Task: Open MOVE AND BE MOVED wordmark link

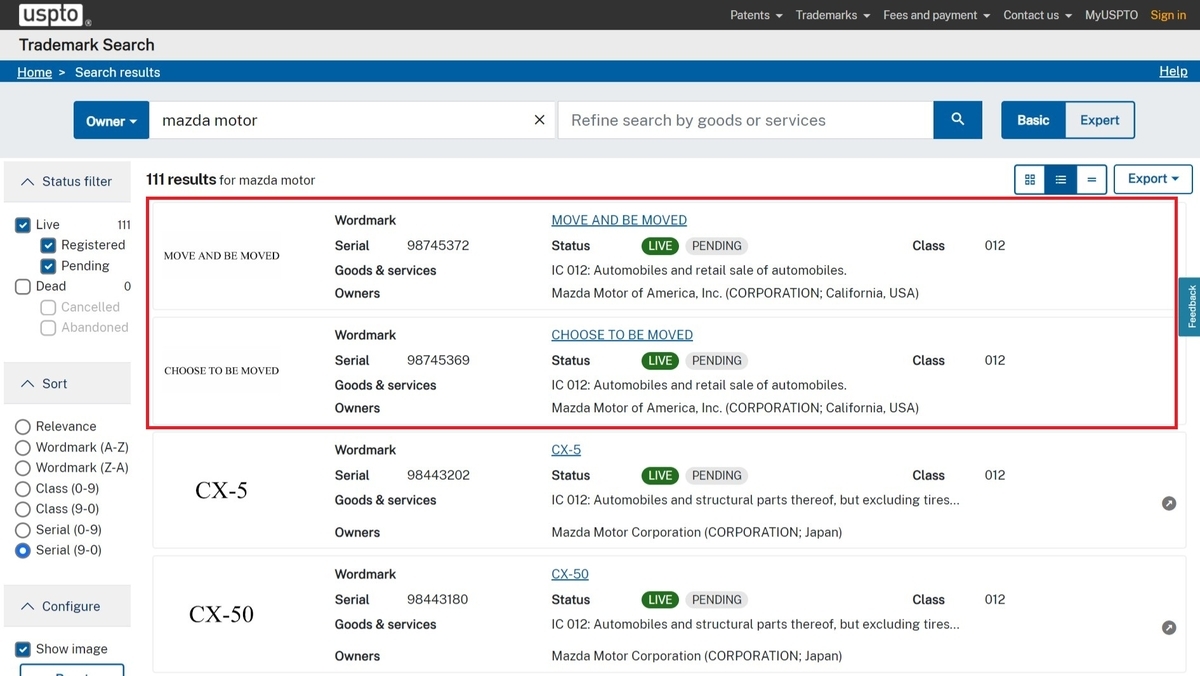Action: click(x=619, y=220)
